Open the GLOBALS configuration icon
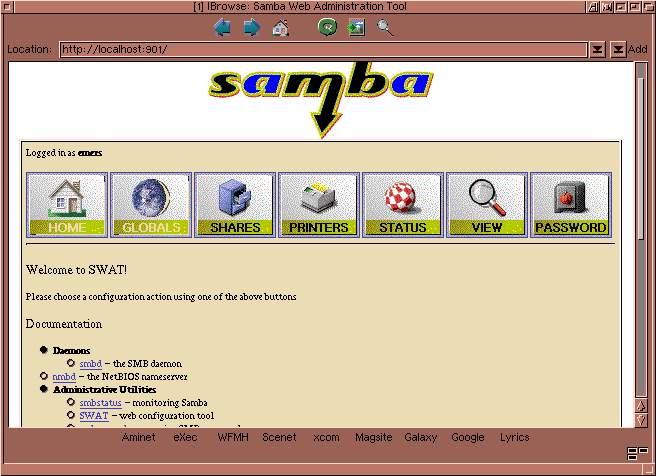 click(x=151, y=205)
